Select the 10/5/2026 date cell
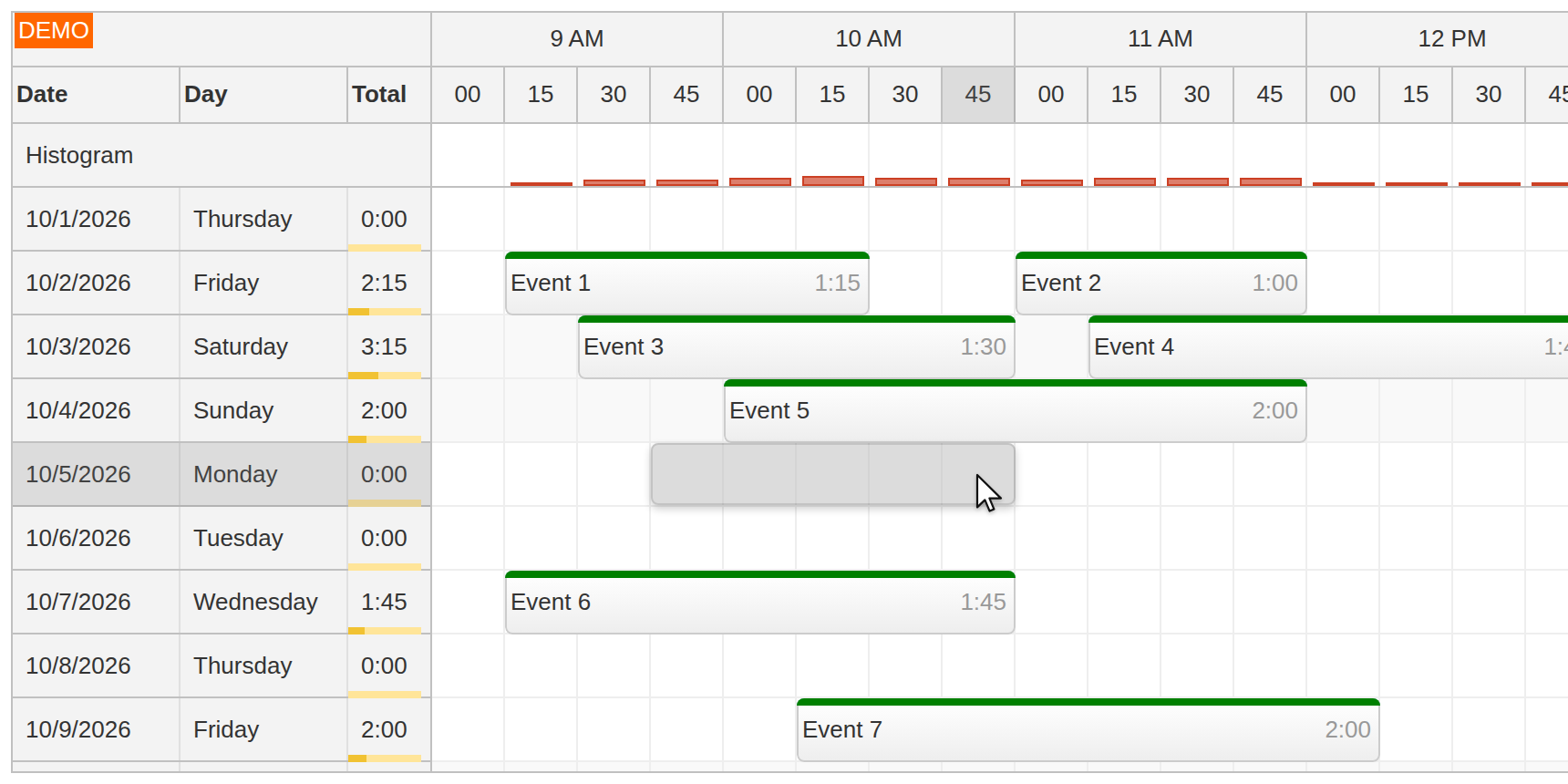The height and width of the screenshot is (784, 1568). [96, 474]
